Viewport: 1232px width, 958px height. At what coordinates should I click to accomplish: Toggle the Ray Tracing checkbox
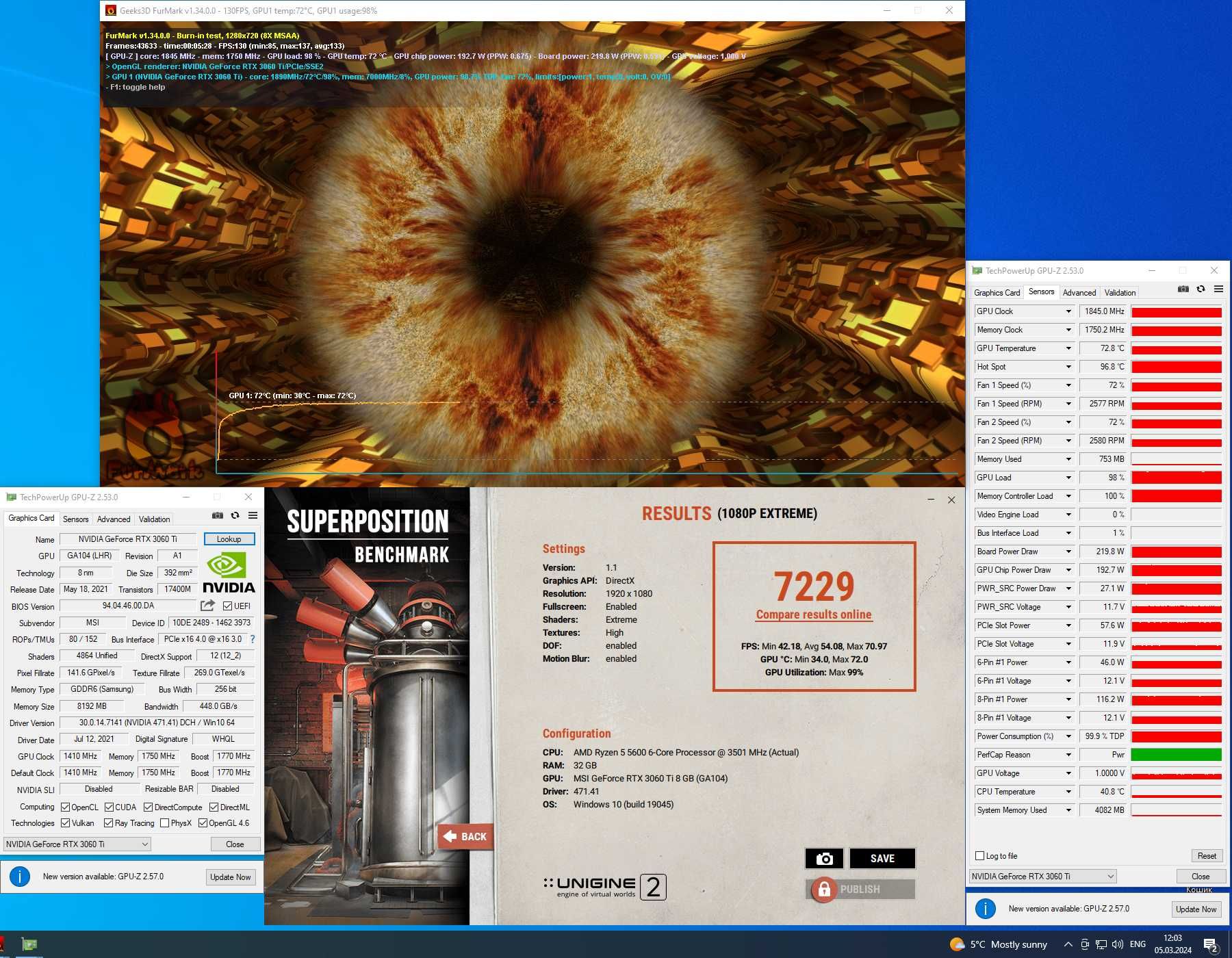(x=109, y=823)
